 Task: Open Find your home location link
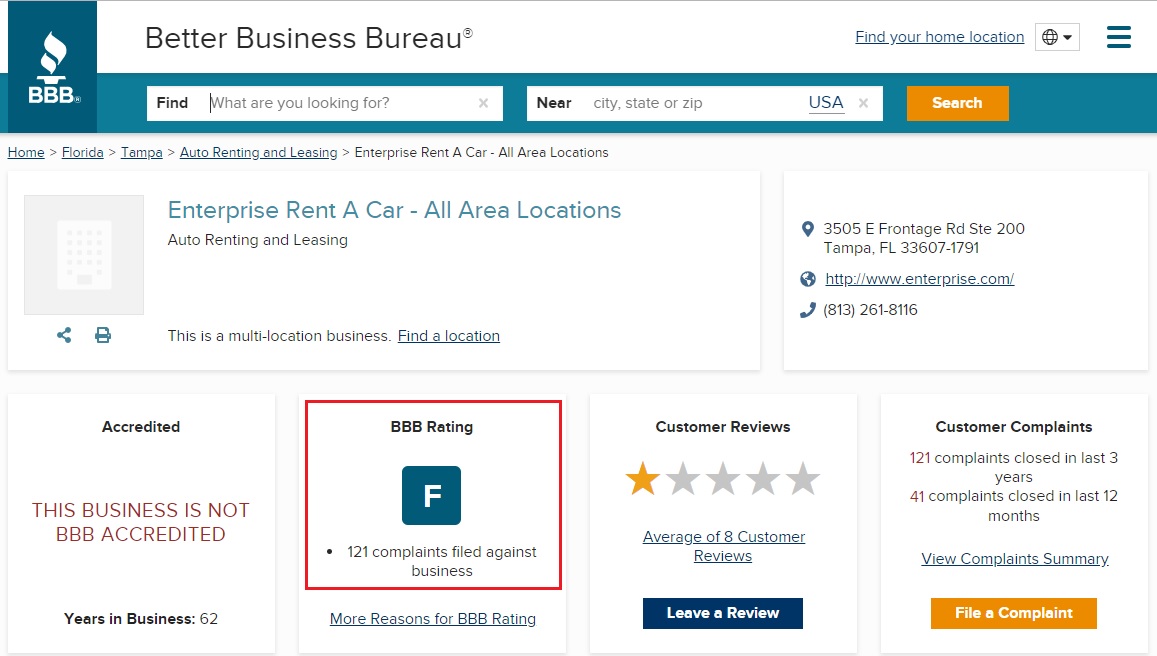[x=939, y=37]
